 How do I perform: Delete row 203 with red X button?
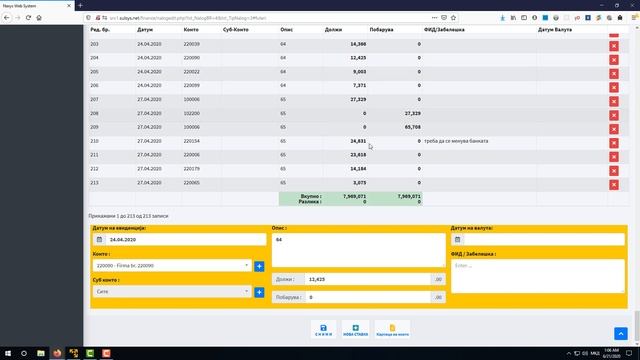(x=613, y=46)
